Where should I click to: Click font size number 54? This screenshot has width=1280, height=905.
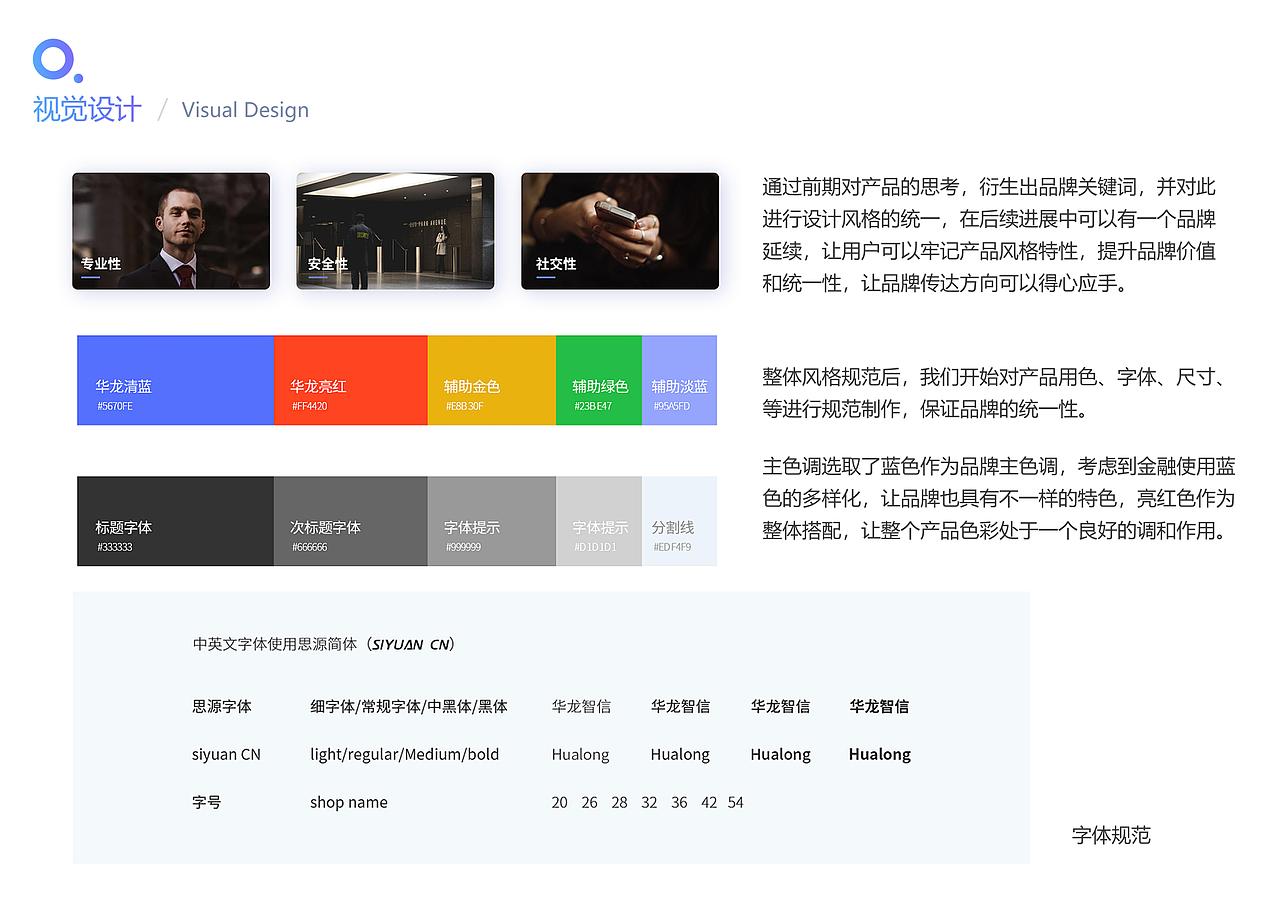[735, 802]
